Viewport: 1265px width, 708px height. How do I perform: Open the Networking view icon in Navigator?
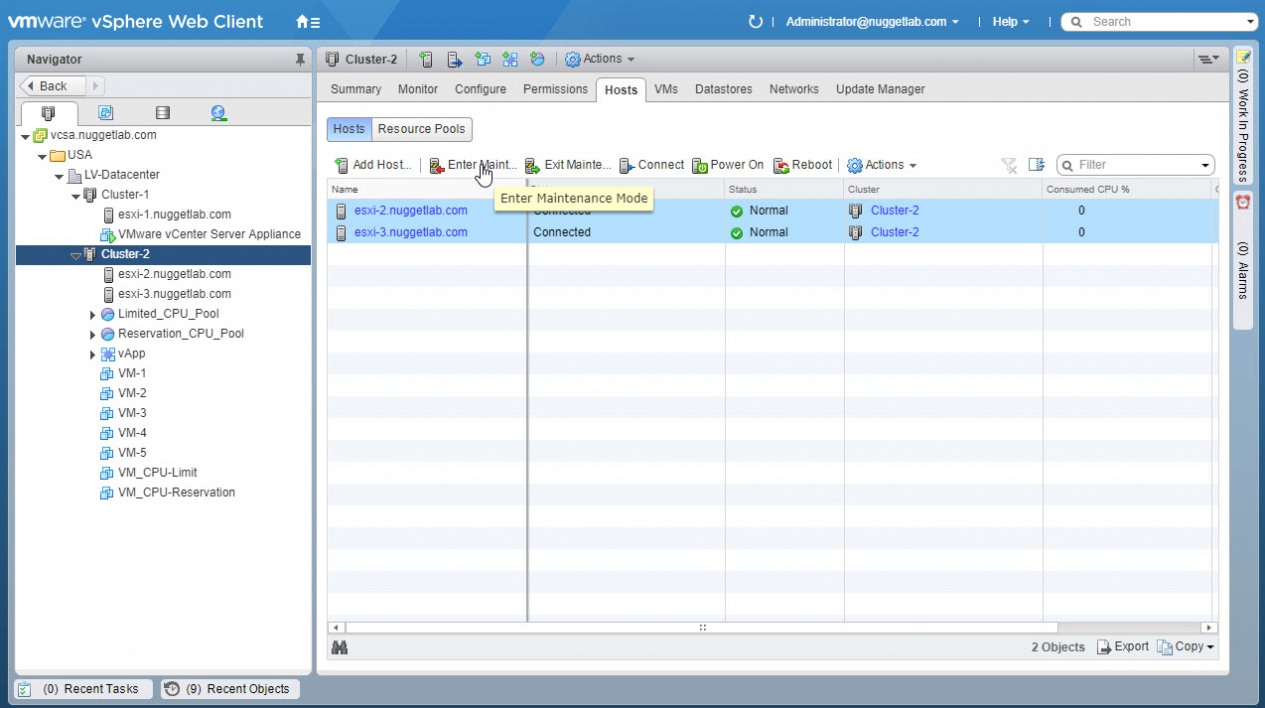click(x=219, y=113)
